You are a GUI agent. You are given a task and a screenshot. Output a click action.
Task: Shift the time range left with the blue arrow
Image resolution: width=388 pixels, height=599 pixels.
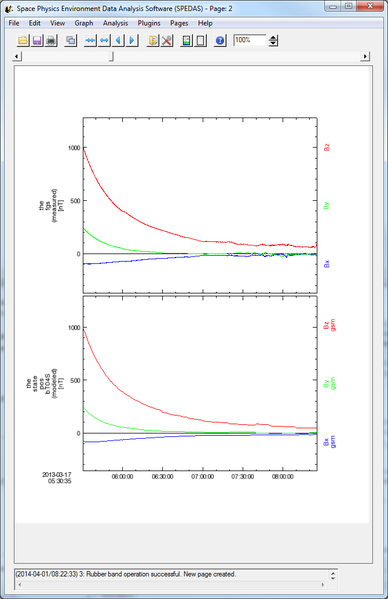click(x=118, y=40)
